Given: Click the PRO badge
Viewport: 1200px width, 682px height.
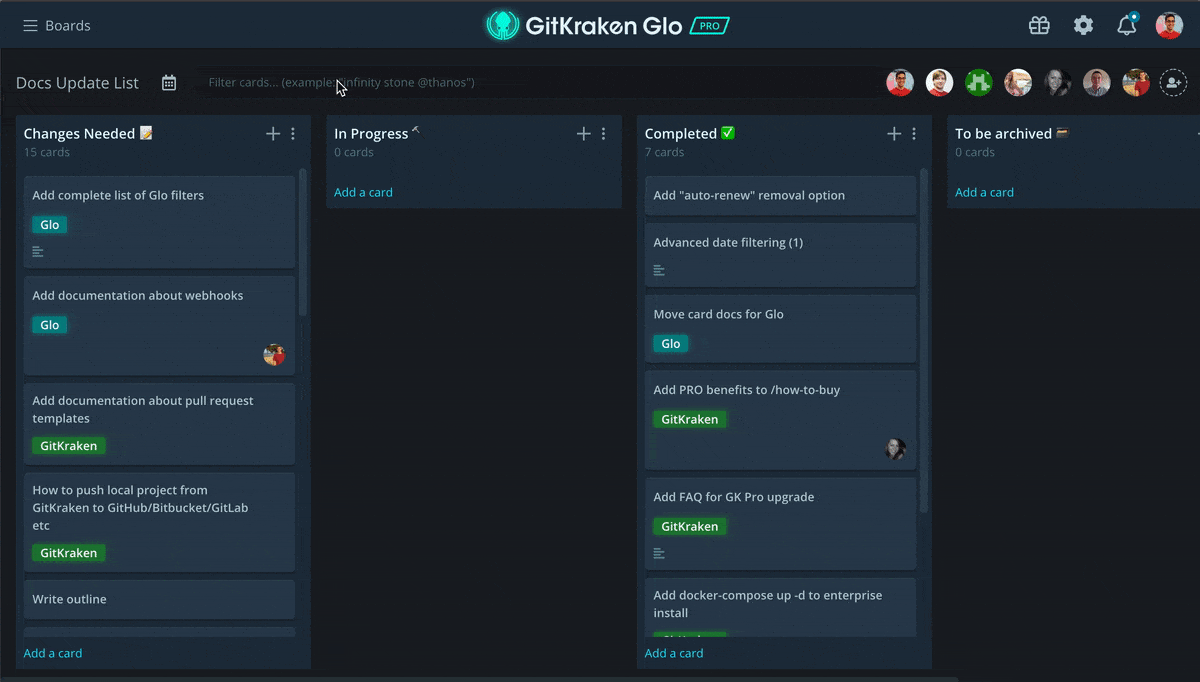Looking at the screenshot, I should [x=710, y=26].
